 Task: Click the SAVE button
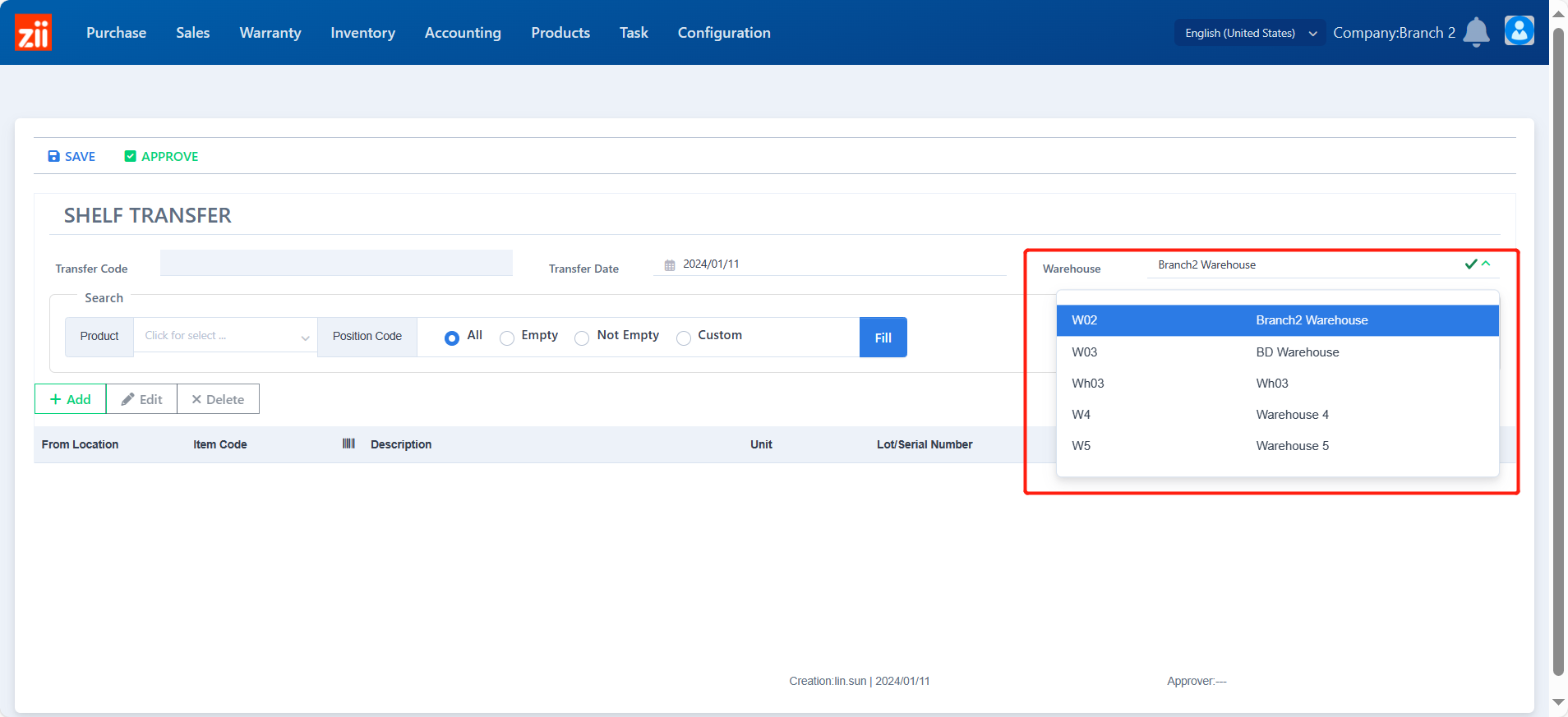71,156
